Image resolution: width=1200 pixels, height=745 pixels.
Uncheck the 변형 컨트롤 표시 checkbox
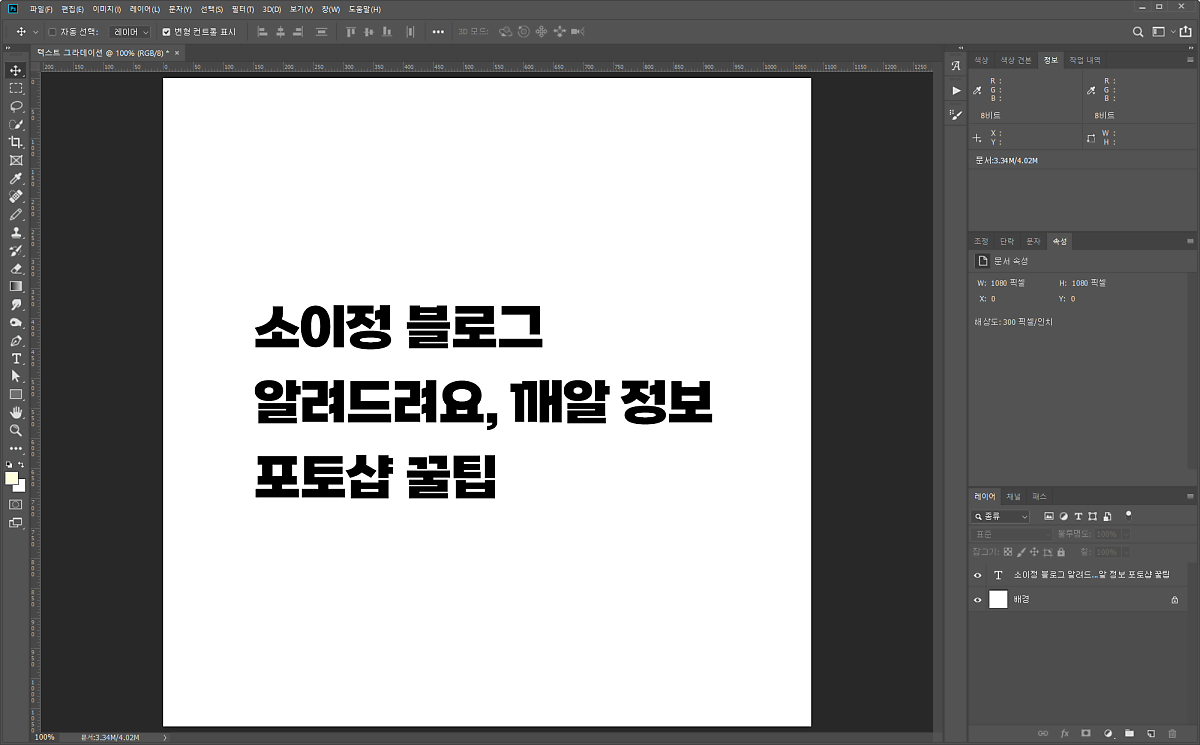click(166, 32)
